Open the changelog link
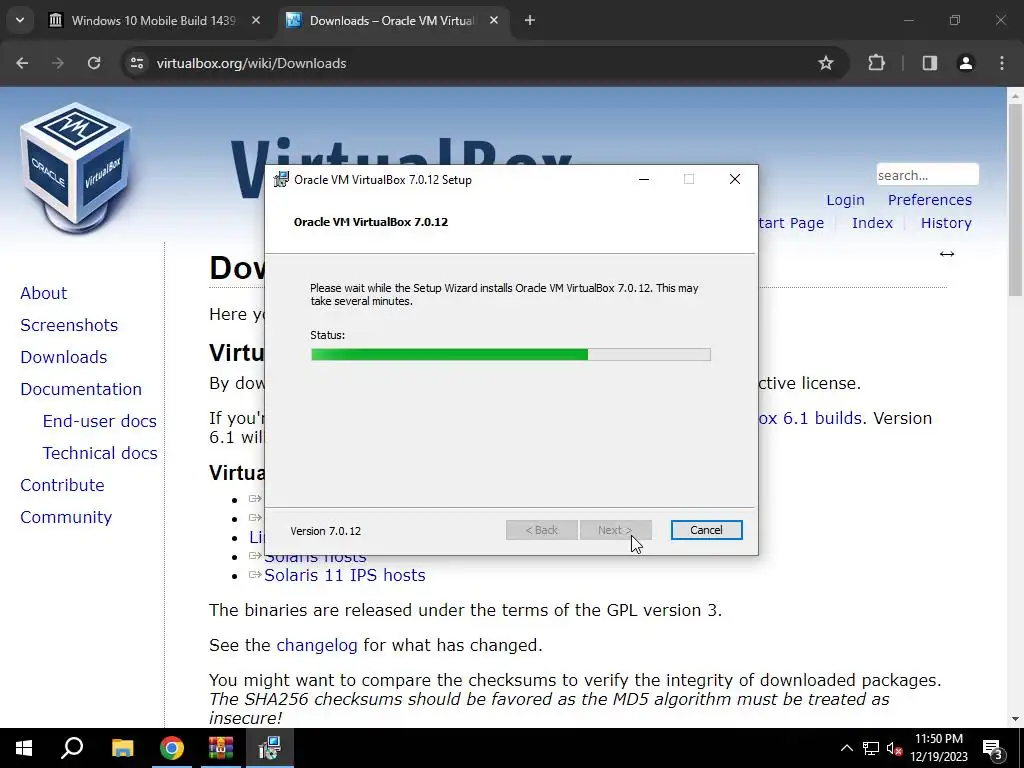 click(x=317, y=645)
